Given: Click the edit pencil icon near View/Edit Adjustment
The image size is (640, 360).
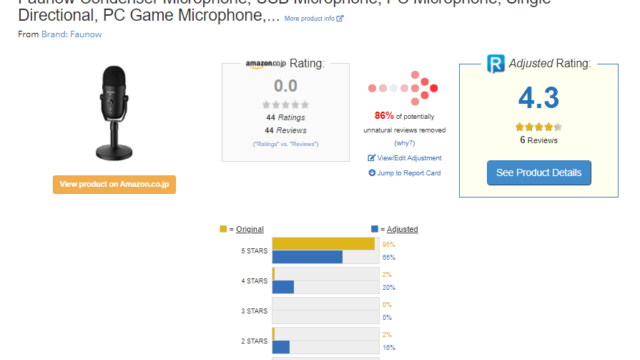Looking at the screenshot, I should pyautogui.click(x=371, y=158).
